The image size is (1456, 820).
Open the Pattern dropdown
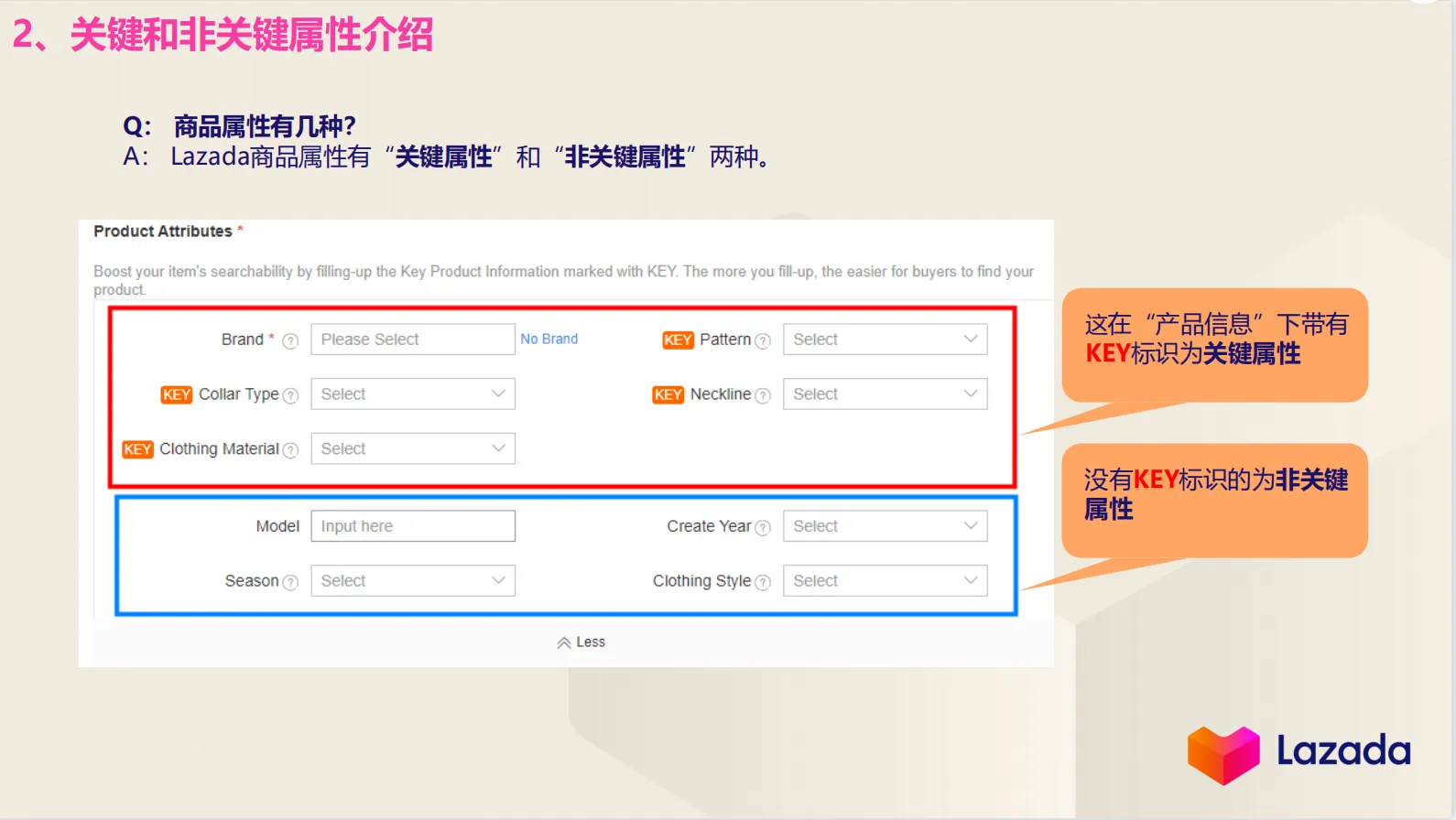coord(885,340)
